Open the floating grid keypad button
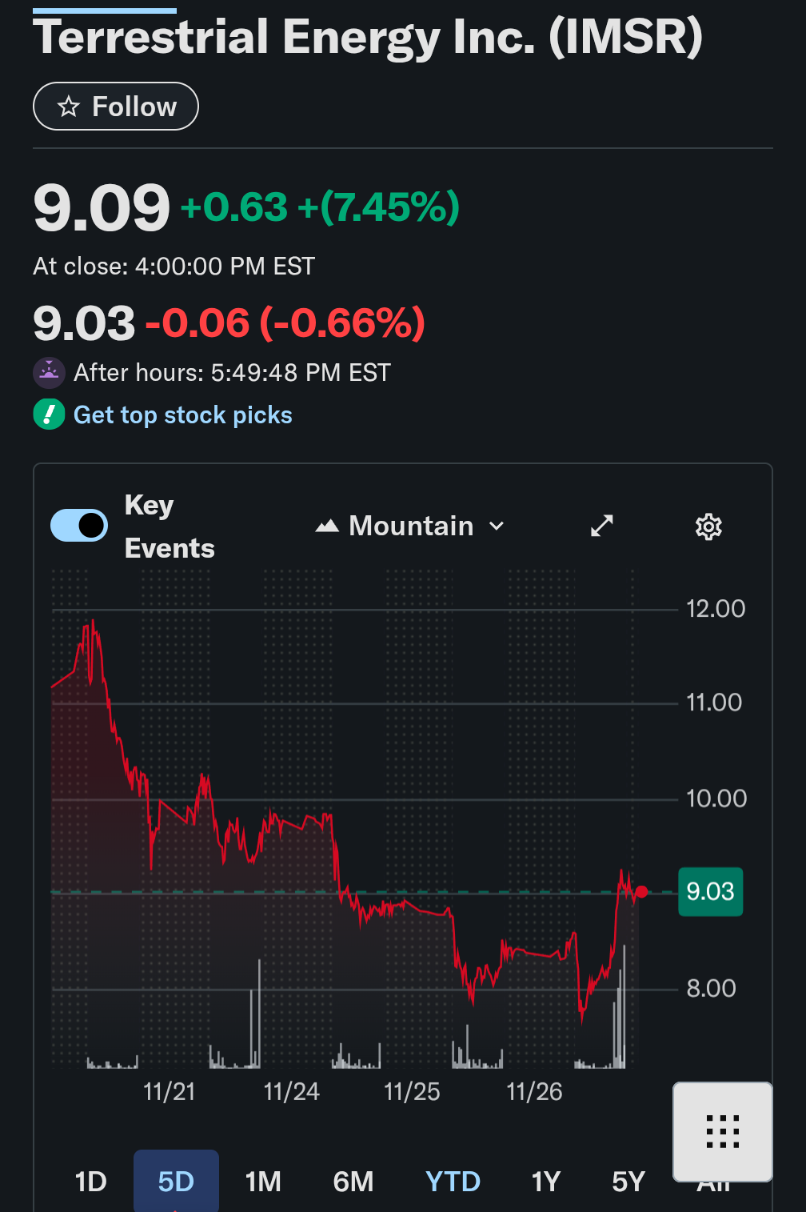Viewport: 806px width, 1212px height. 722,1132
